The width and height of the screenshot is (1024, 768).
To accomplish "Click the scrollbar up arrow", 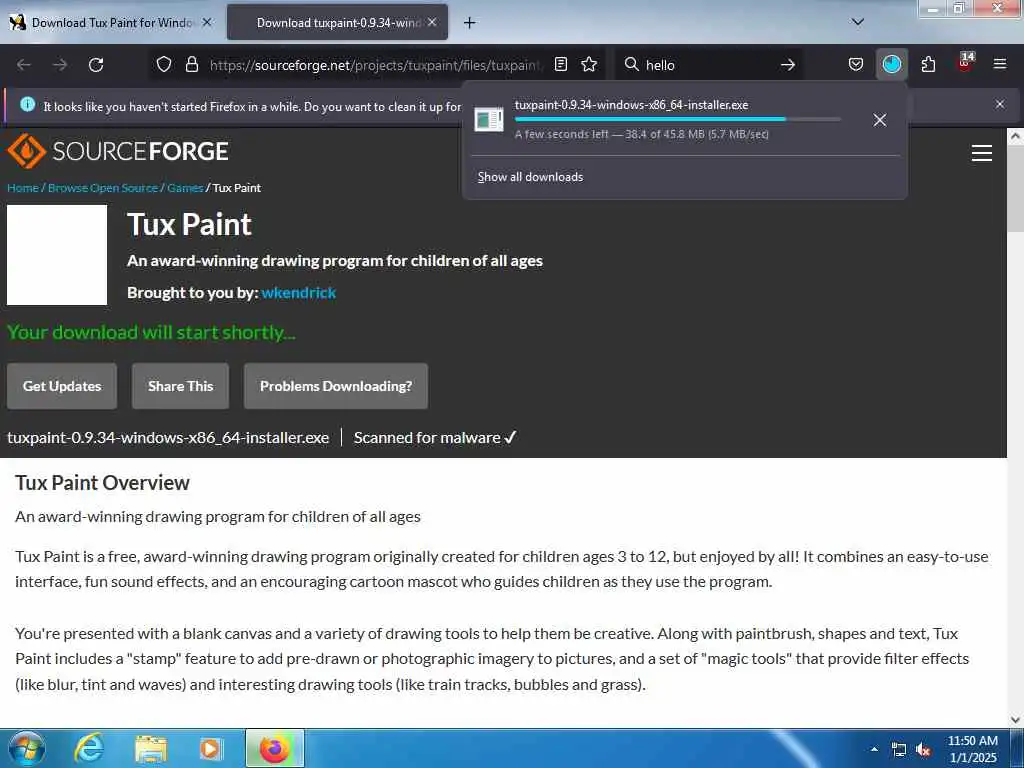I will pyautogui.click(x=1015, y=136).
